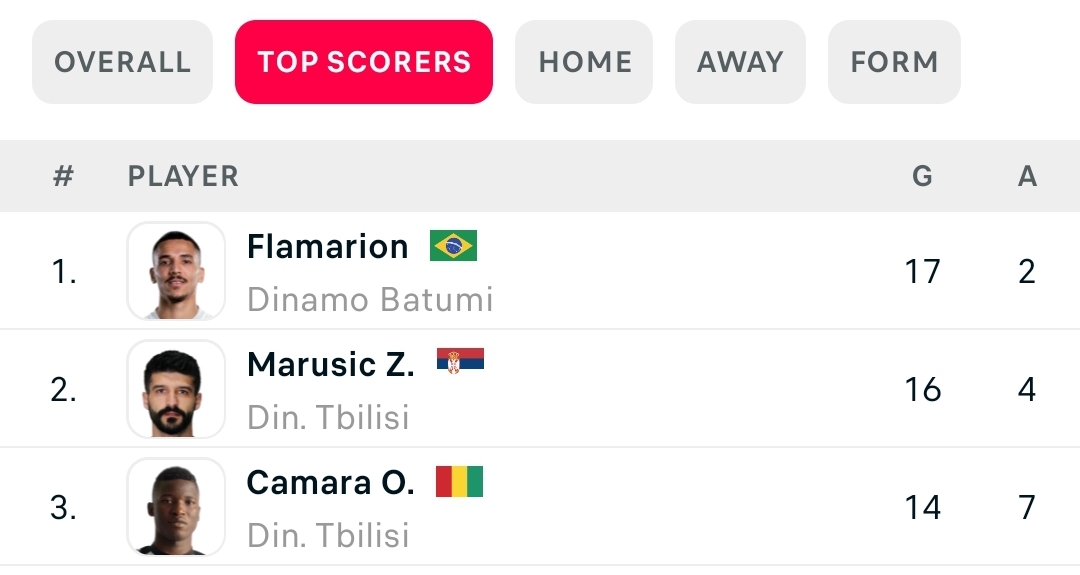
Task: Click the Brazil flag icon
Action: [x=453, y=246]
